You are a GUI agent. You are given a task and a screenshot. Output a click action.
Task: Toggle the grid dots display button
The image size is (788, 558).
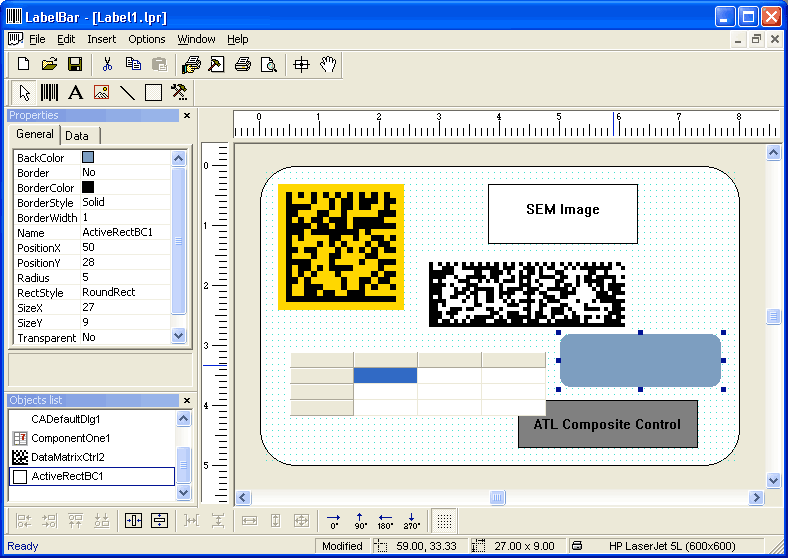444,521
